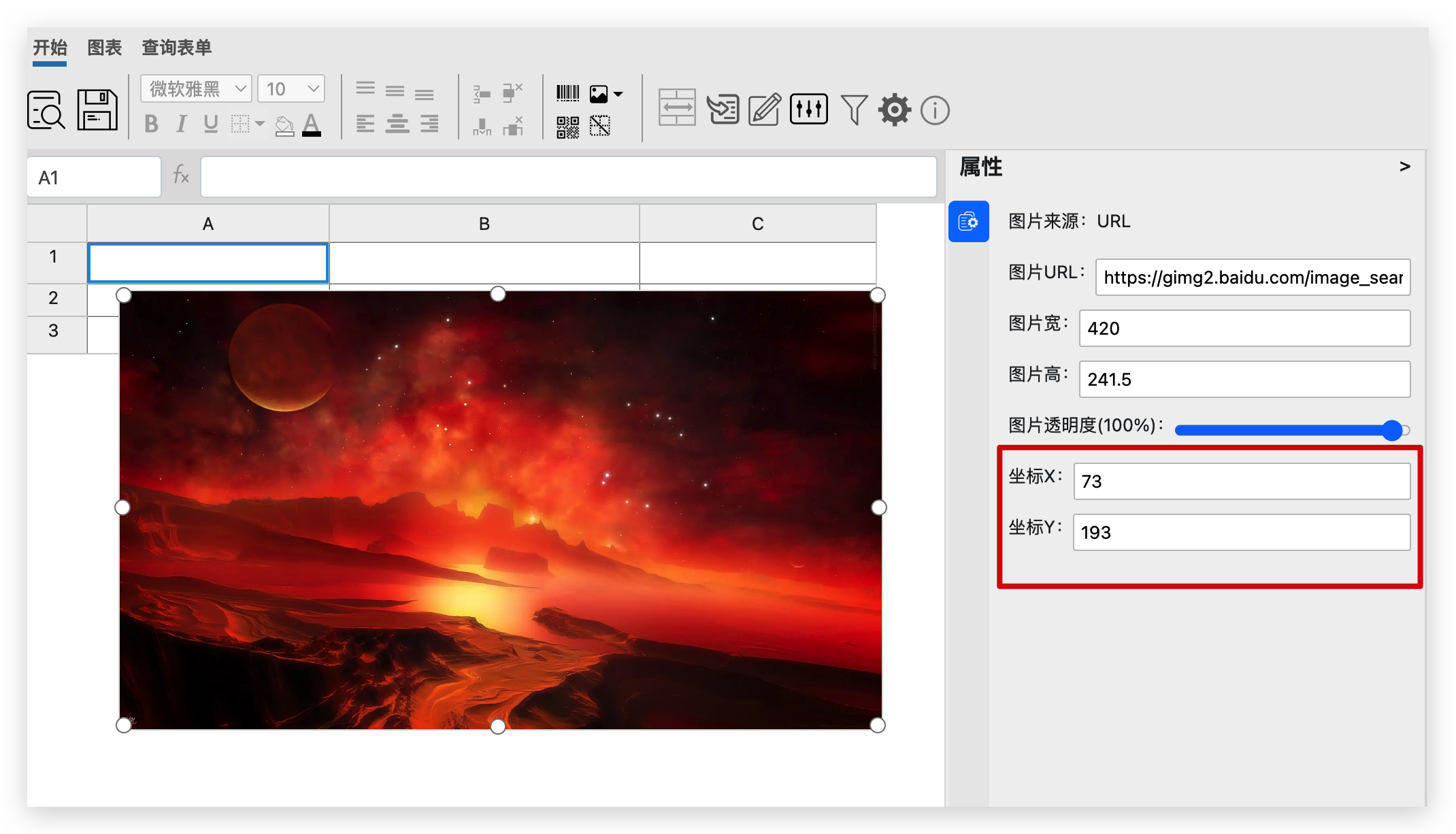The width and height of the screenshot is (1456, 834).
Task: Click the 图片来源: URL text
Action: [1069, 222]
